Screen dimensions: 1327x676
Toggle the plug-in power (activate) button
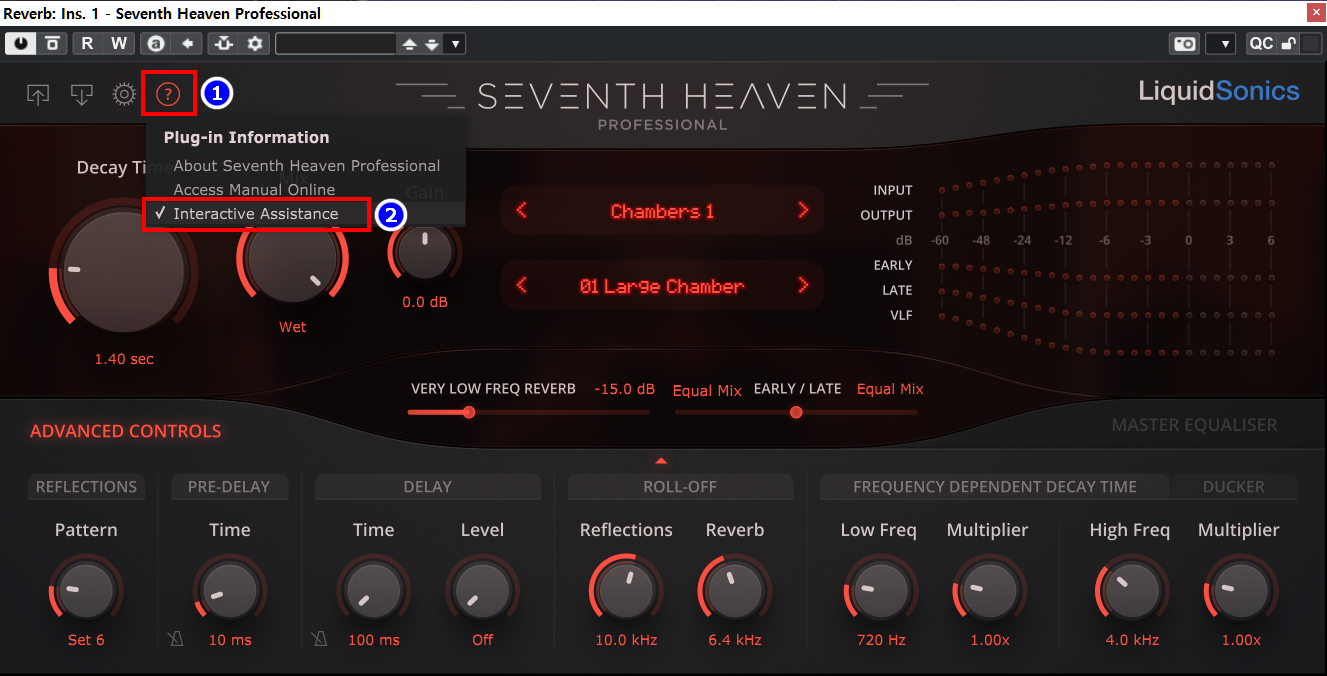pyautogui.click(x=20, y=43)
